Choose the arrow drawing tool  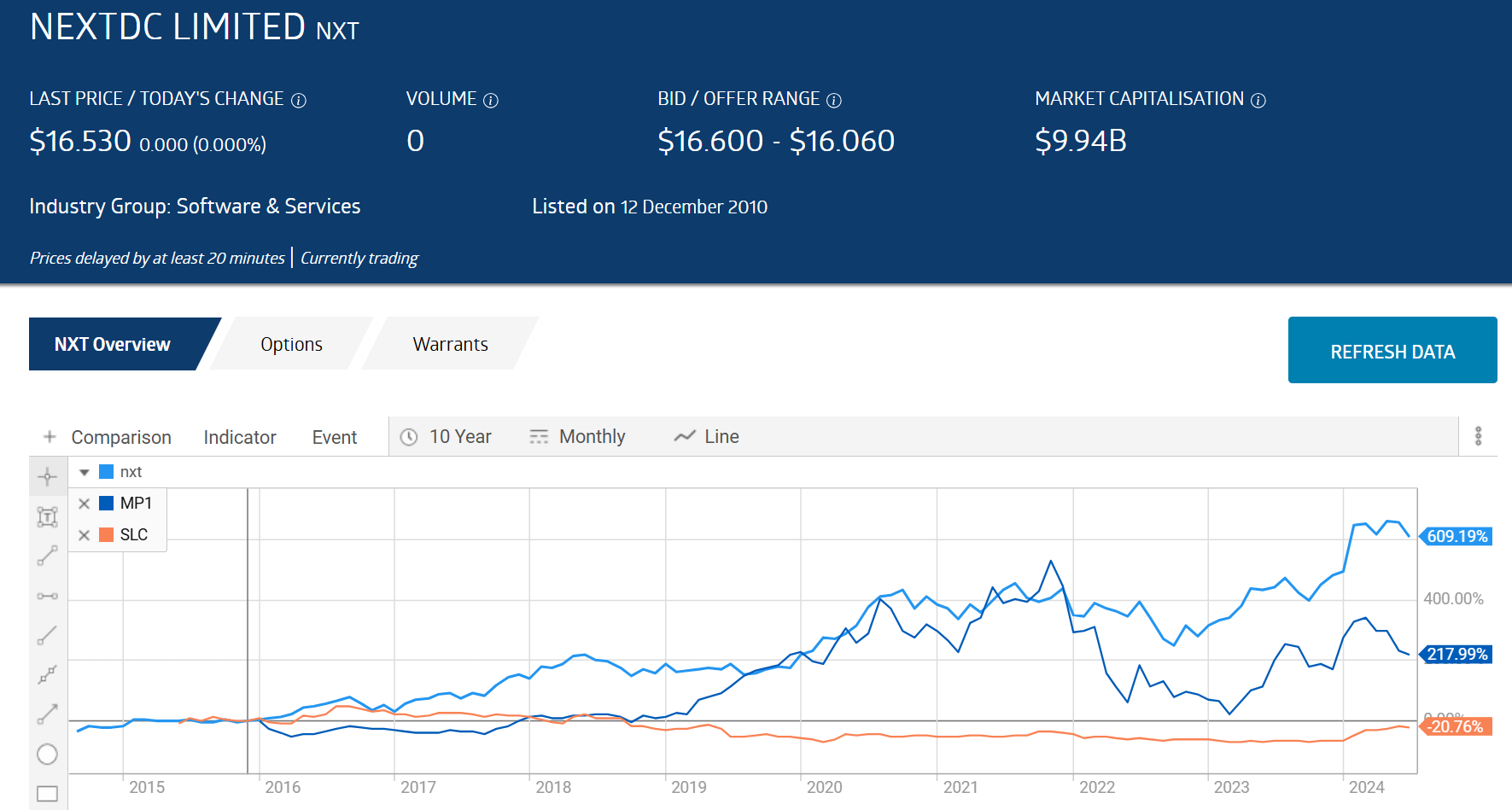pyautogui.click(x=48, y=714)
